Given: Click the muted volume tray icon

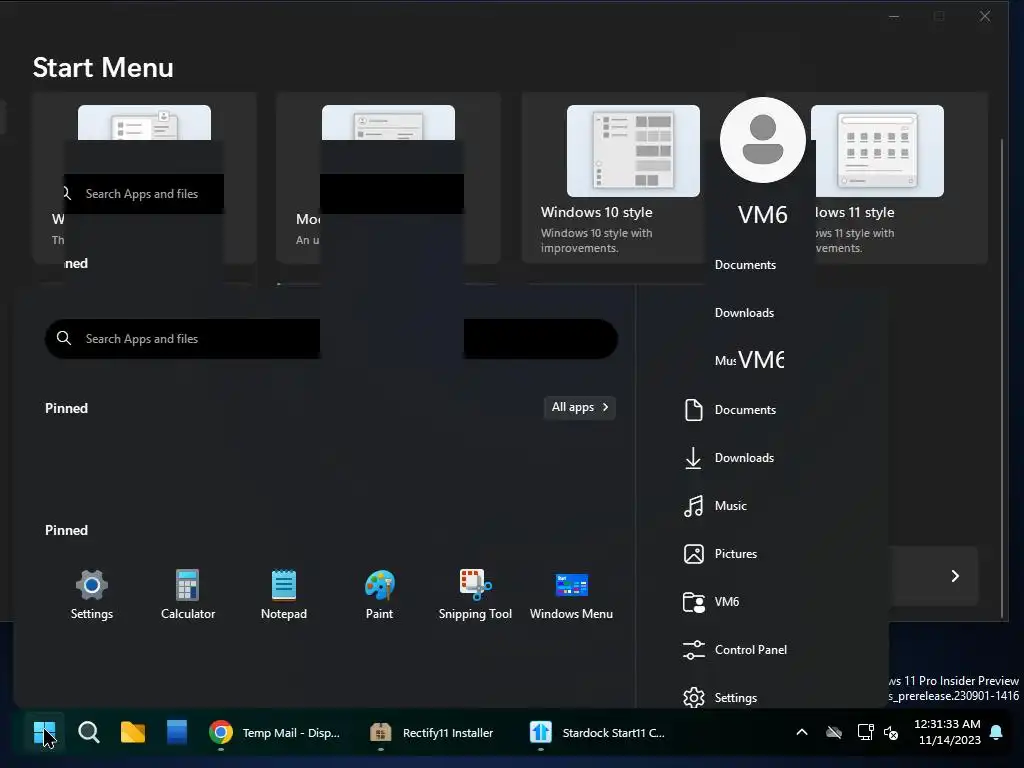Looking at the screenshot, I should coord(891,733).
